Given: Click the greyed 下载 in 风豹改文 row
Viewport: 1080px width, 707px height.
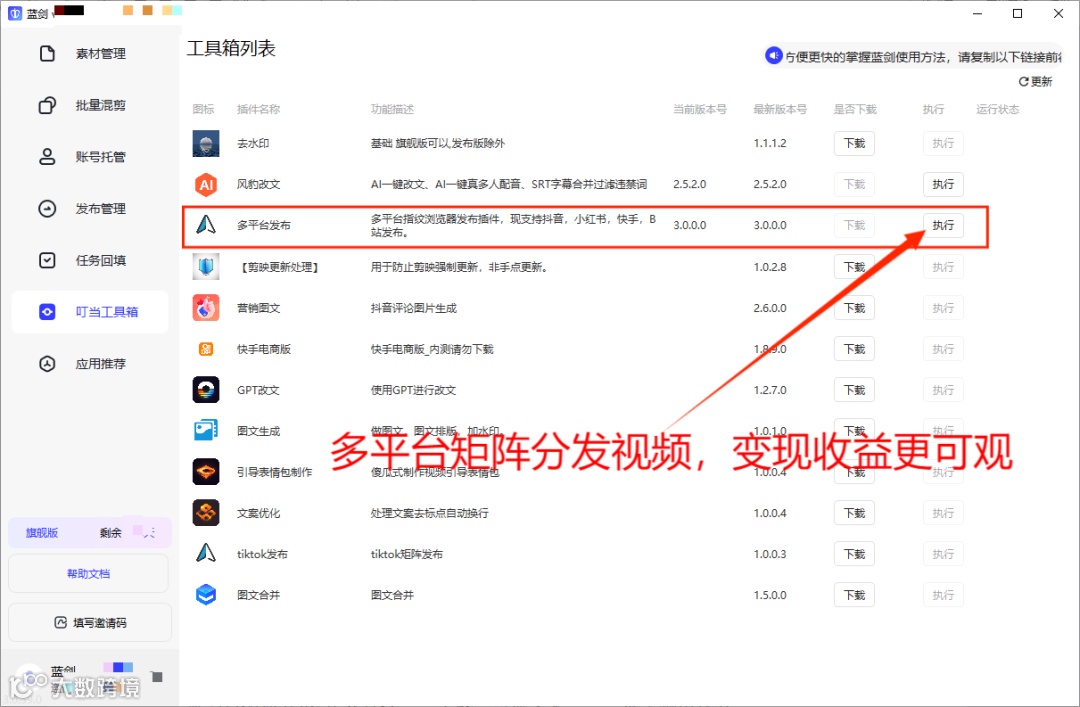Looking at the screenshot, I should pos(854,184).
